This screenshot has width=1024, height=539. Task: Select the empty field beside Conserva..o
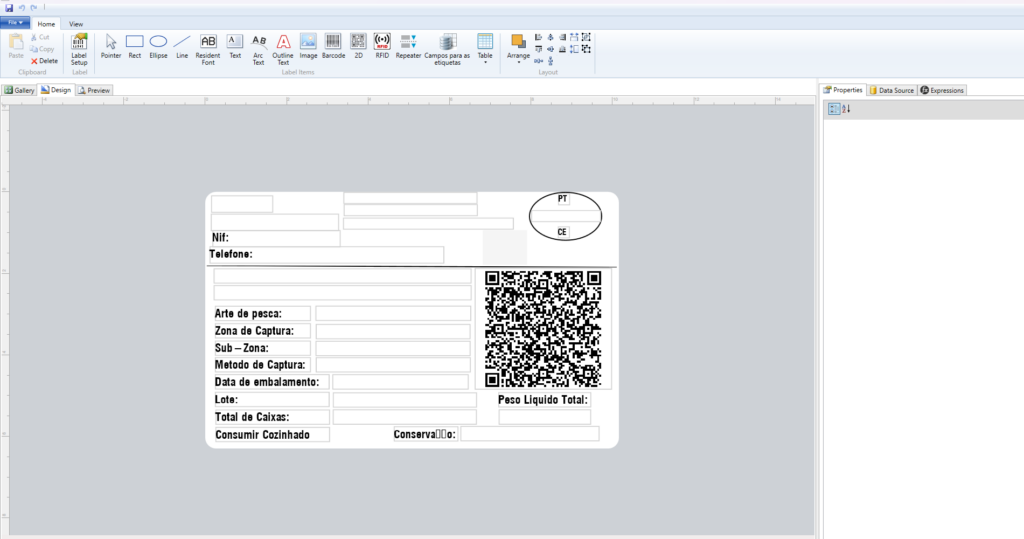coord(530,433)
